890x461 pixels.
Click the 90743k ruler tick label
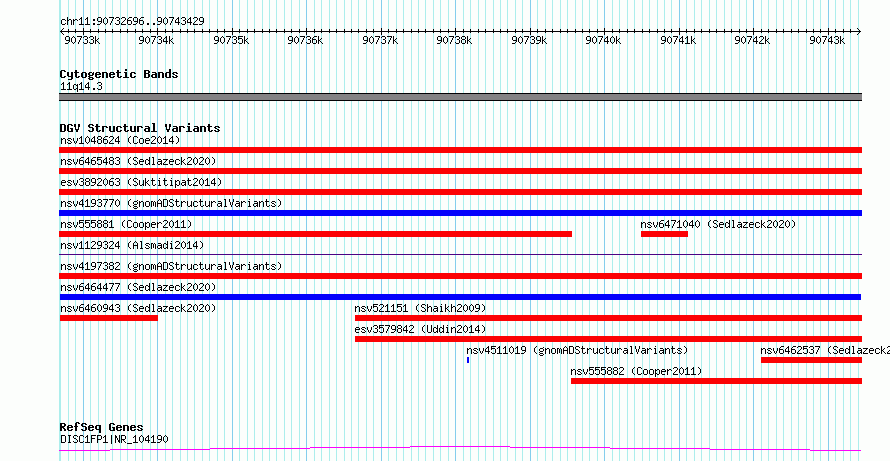coord(828,40)
